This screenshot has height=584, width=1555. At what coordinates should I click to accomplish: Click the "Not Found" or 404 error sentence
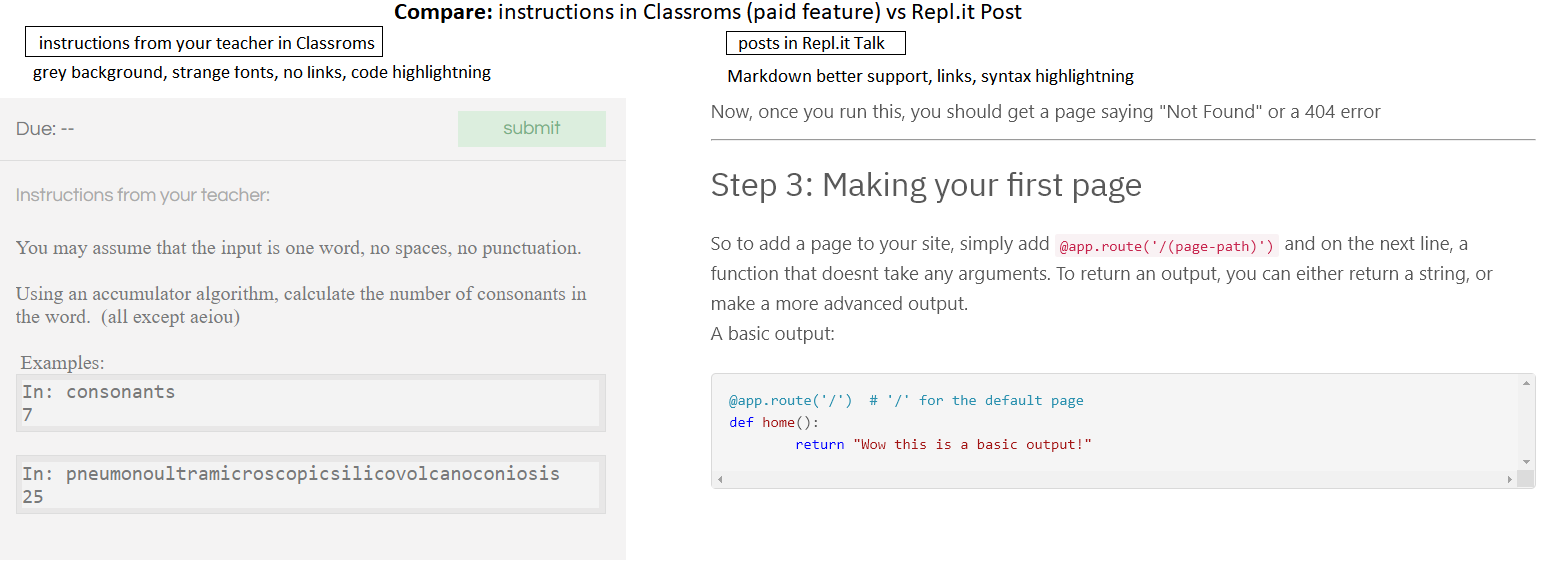tap(1045, 112)
